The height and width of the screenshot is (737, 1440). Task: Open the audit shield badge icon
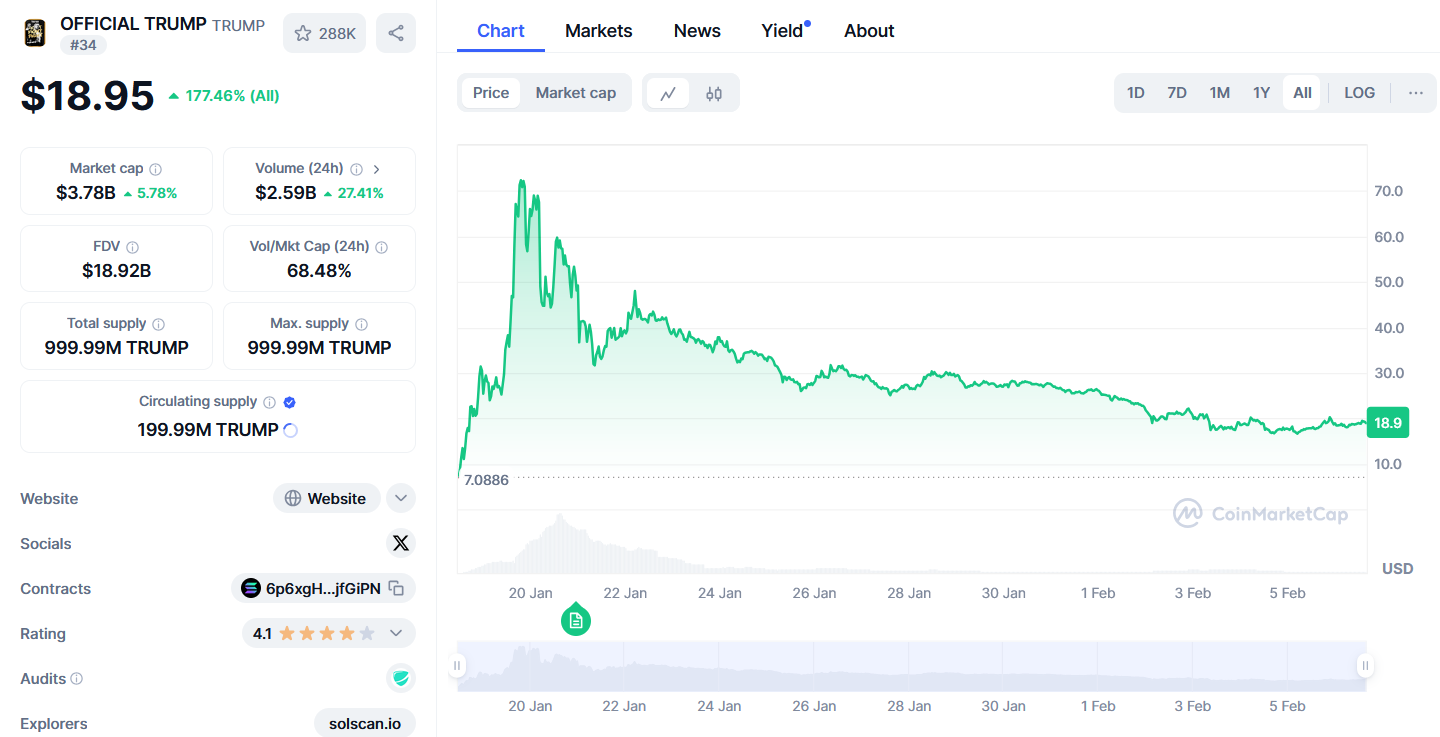pyautogui.click(x=401, y=678)
